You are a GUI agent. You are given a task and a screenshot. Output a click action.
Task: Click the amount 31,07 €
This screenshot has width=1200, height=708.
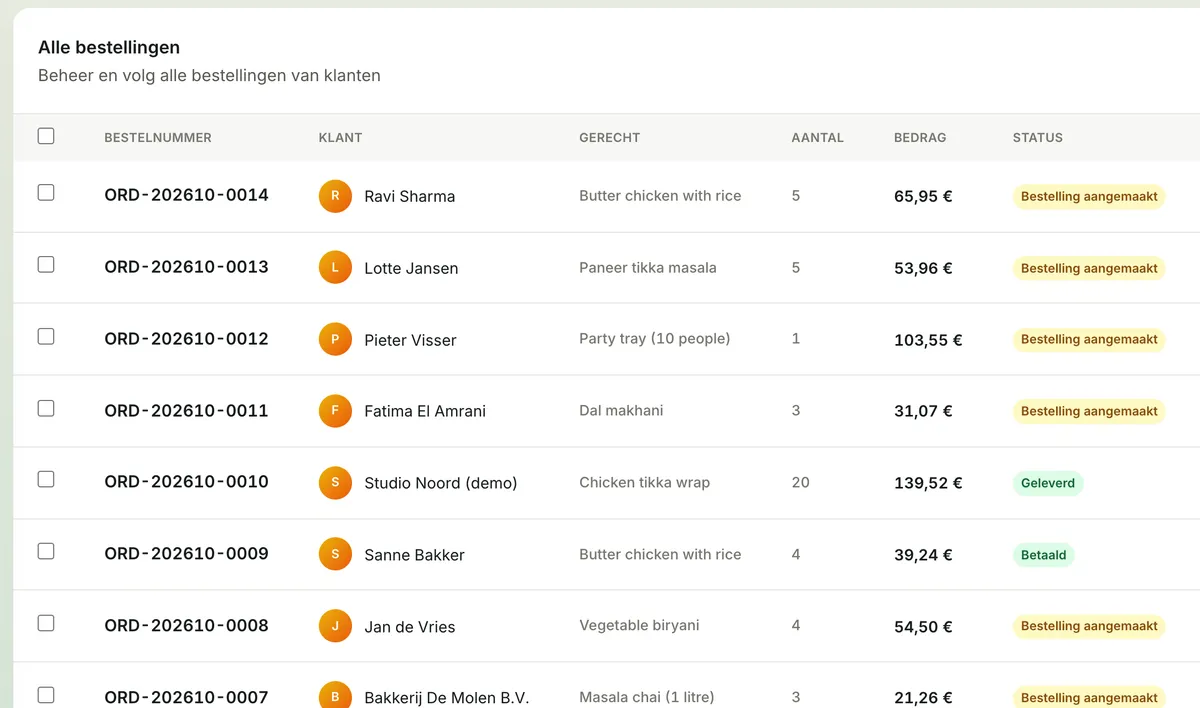pos(923,411)
